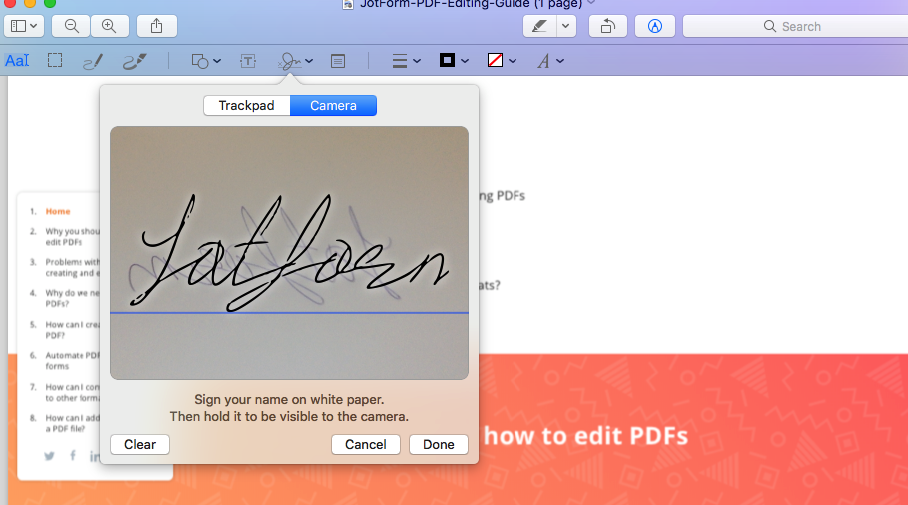Image resolution: width=908 pixels, height=505 pixels.
Task: Open the text style font menu
Action: [x=550, y=61]
